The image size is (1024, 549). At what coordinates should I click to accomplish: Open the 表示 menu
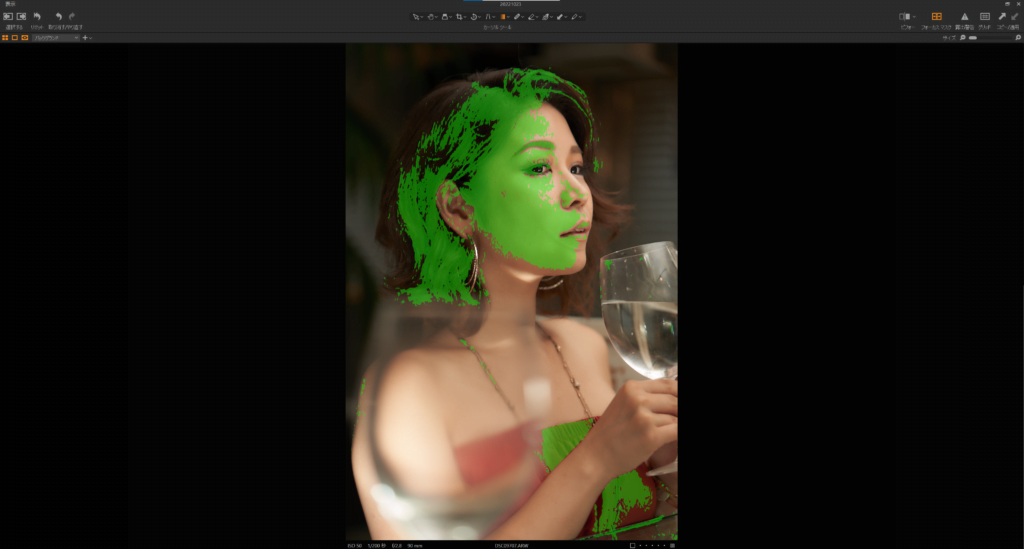10,4
